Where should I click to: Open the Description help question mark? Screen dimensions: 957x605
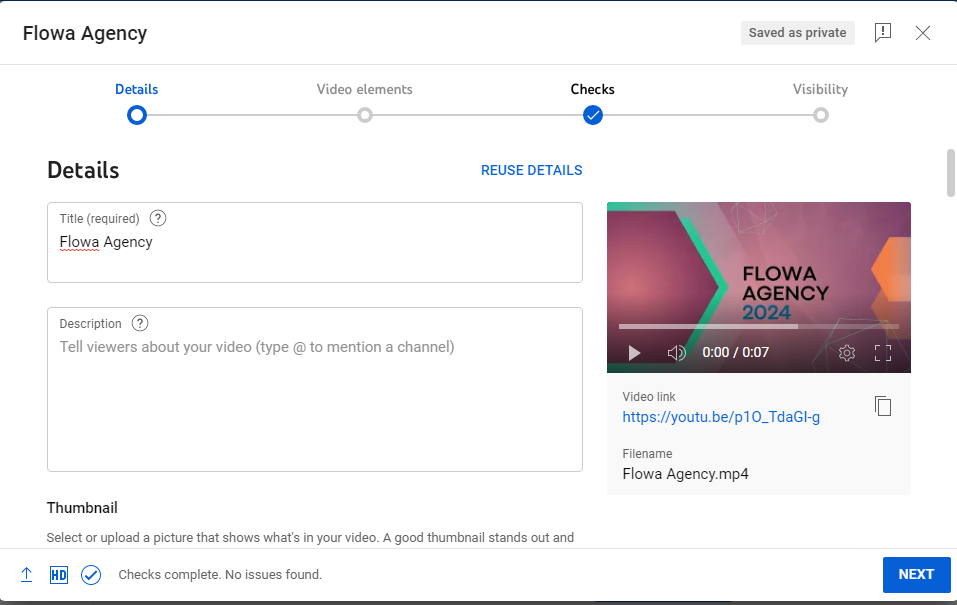click(x=139, y=323)
